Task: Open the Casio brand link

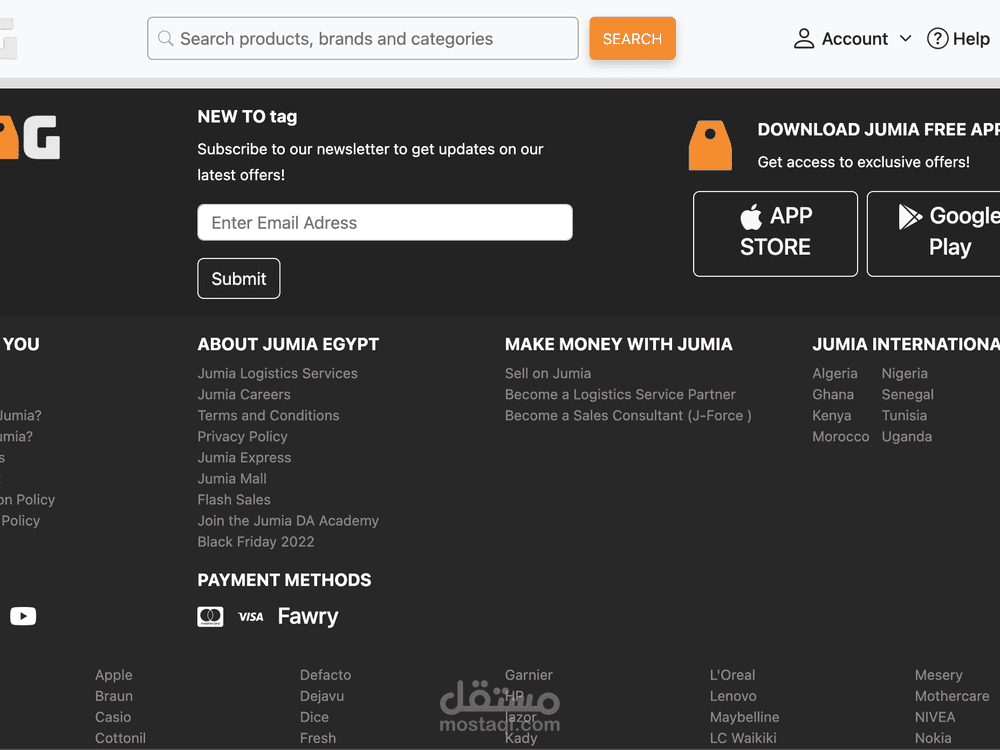Action: [113, 717]
